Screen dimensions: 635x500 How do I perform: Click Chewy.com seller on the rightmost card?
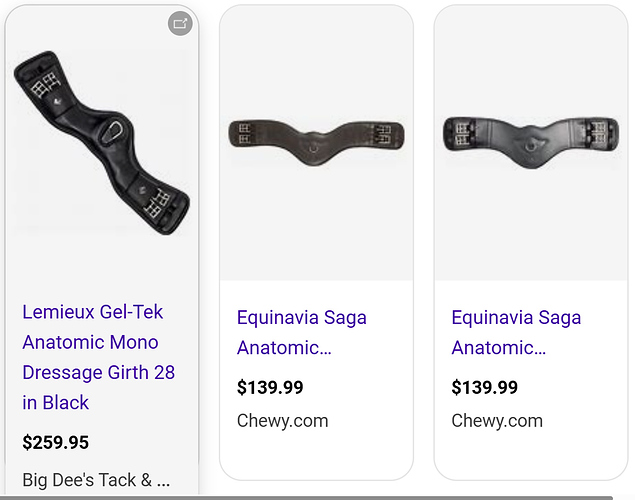click(x=497, y=421)
